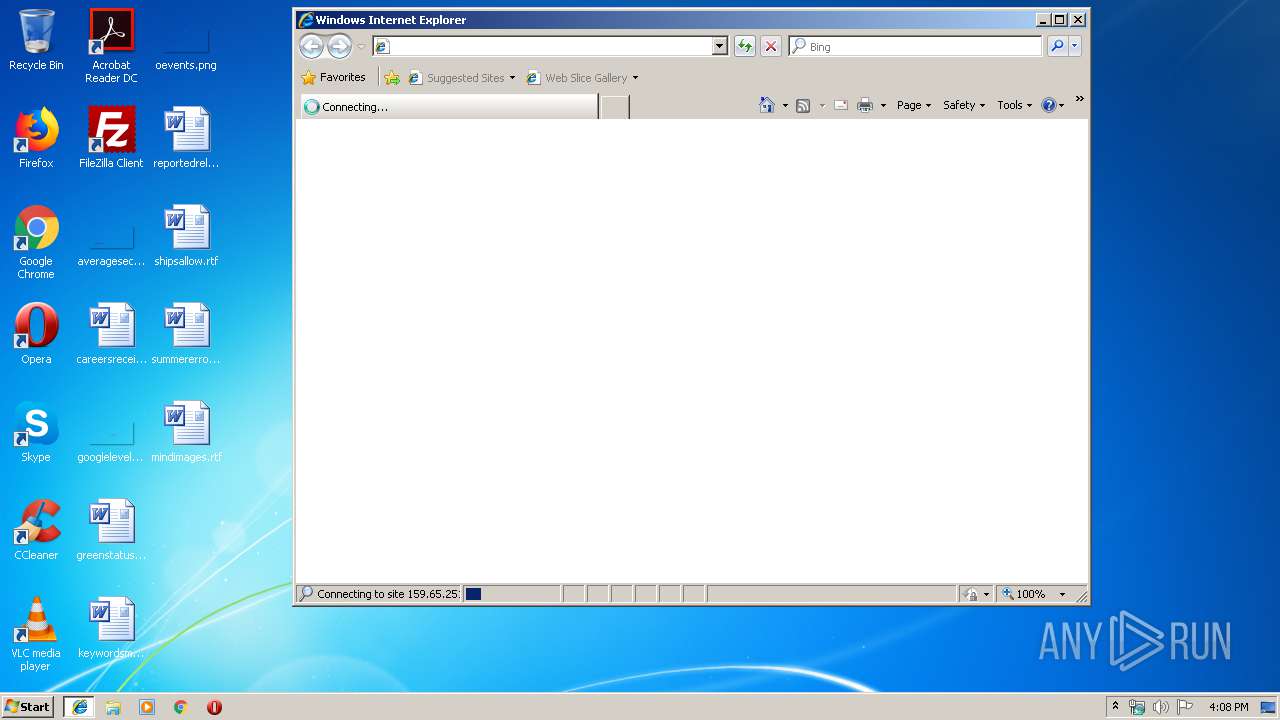Expand the Print options dropdown arrow
The width and height of the screenshot is (1280, 720).
click(883, 105)
